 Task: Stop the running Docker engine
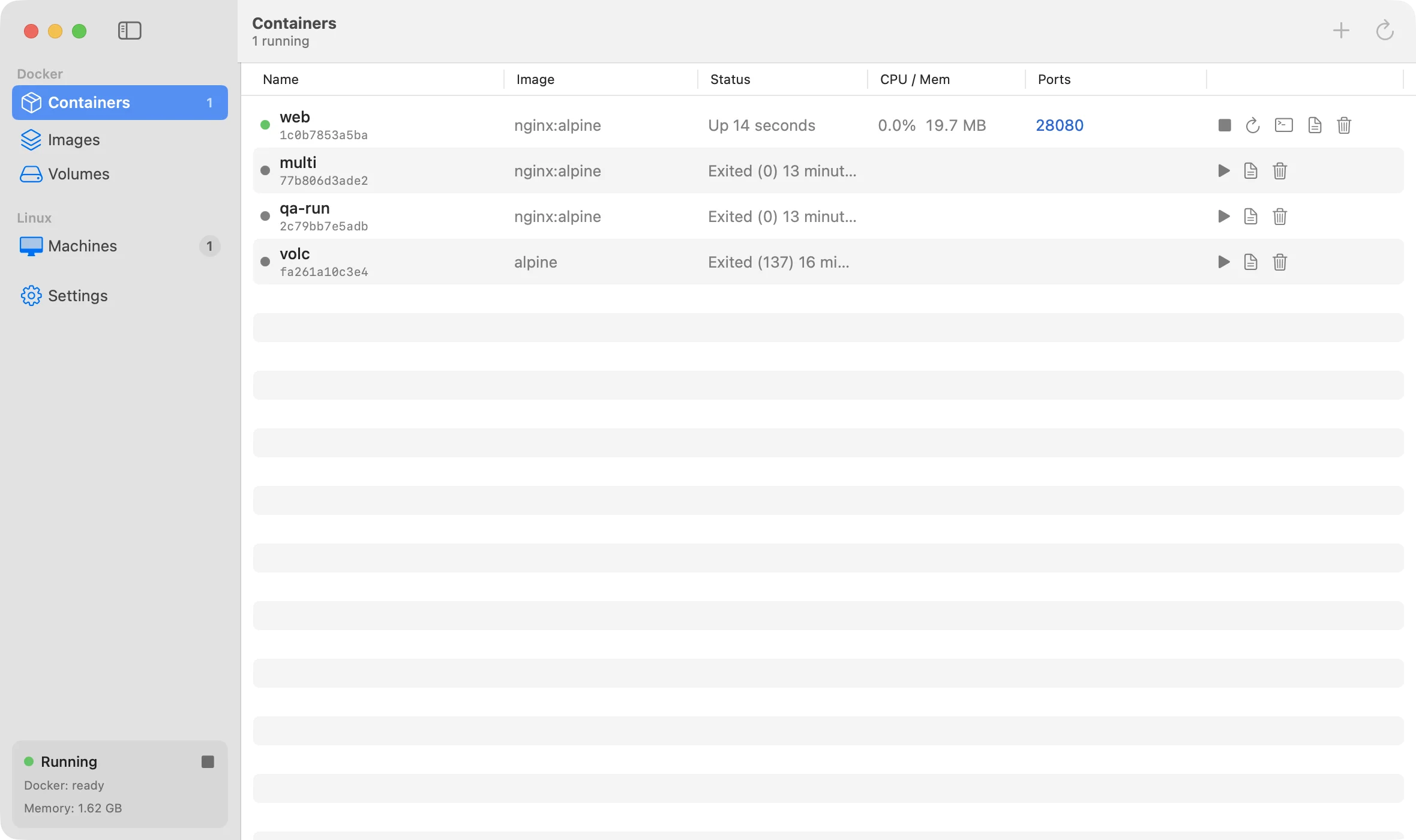pyautogui.click(x=208, y=762)
